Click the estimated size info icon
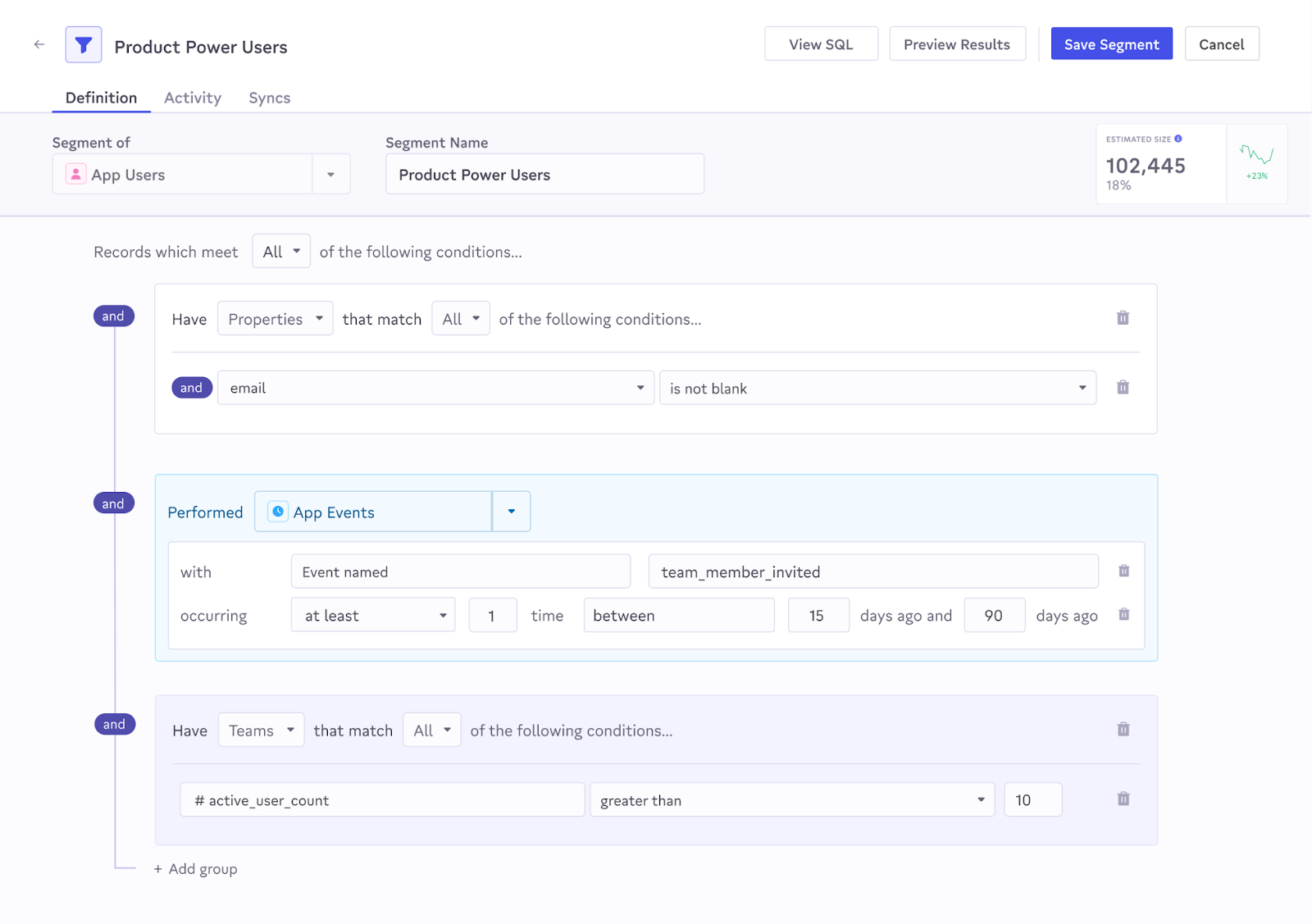The height and width of the screenshot is (924, 1312). [x=1178, y=139]
